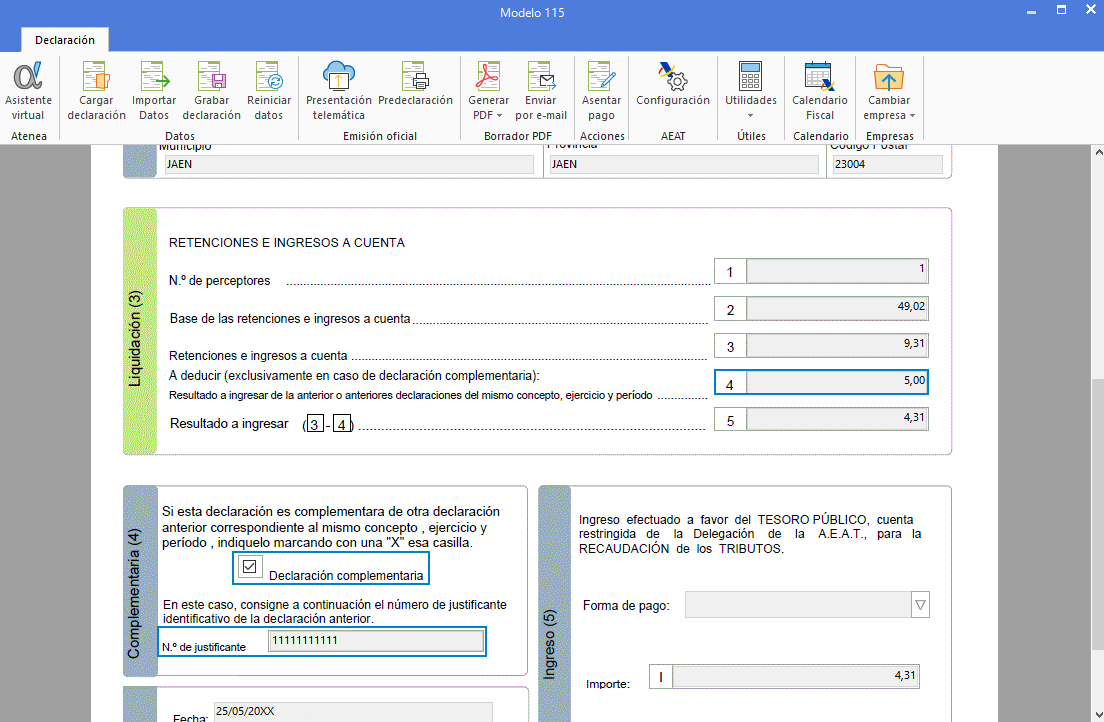Switch to the Declaración tab
The height and width of the screenshot is (722, 1104).
point(64,40)
